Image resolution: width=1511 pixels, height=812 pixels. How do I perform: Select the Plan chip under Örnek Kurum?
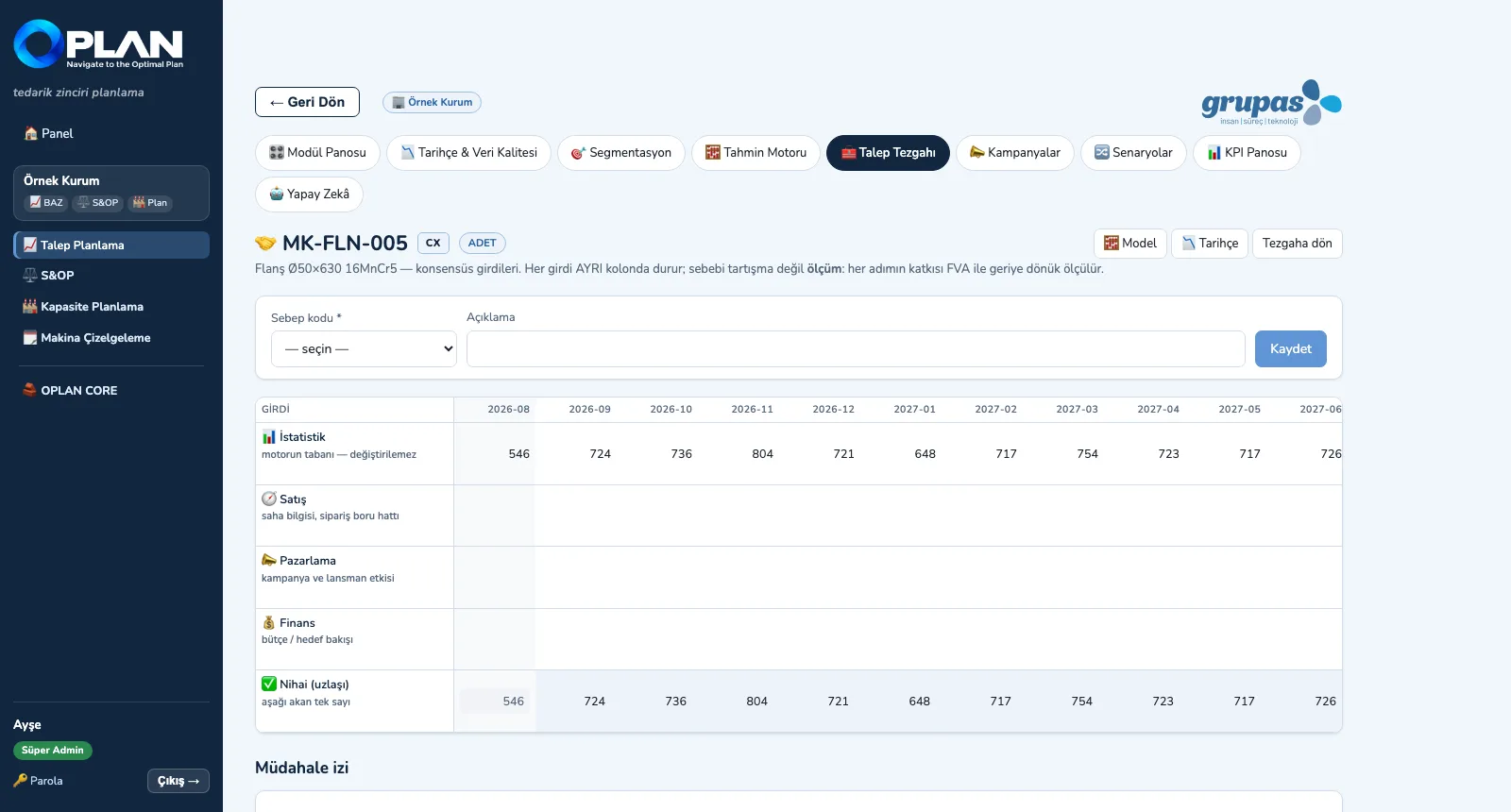[150, 203]
